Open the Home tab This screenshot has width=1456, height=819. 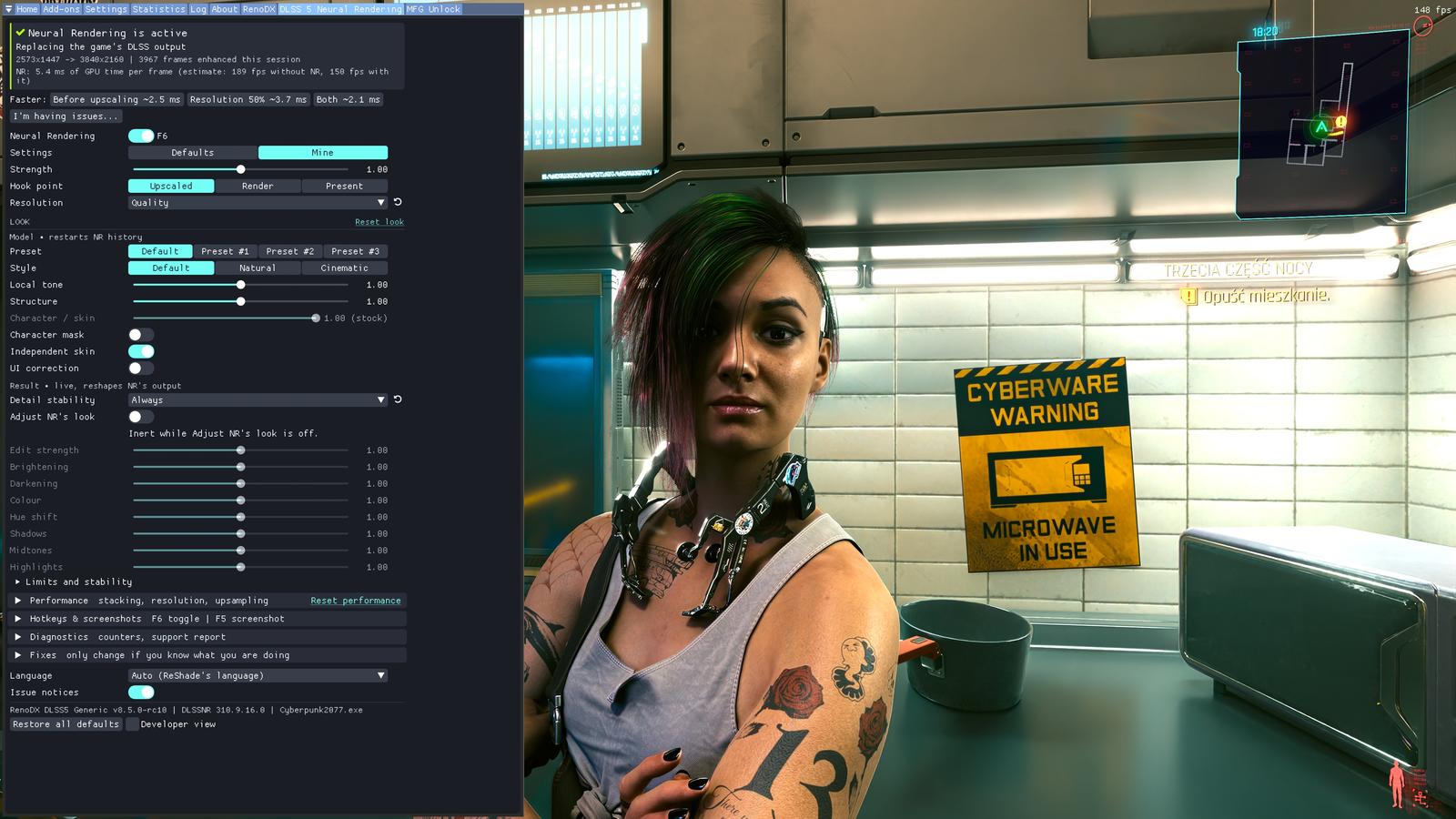26,9
